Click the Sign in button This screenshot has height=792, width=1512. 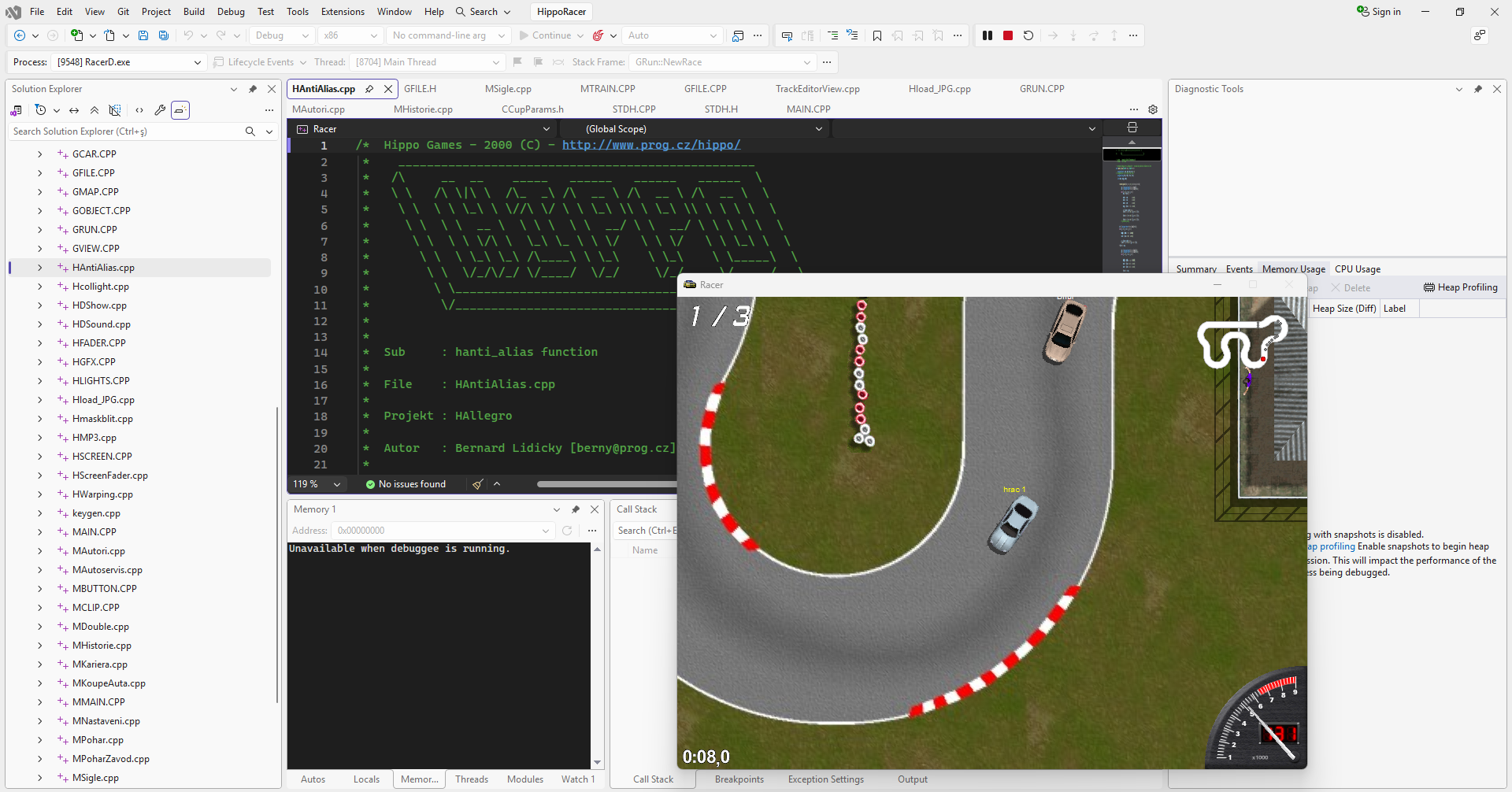[x=1379, y=12]
